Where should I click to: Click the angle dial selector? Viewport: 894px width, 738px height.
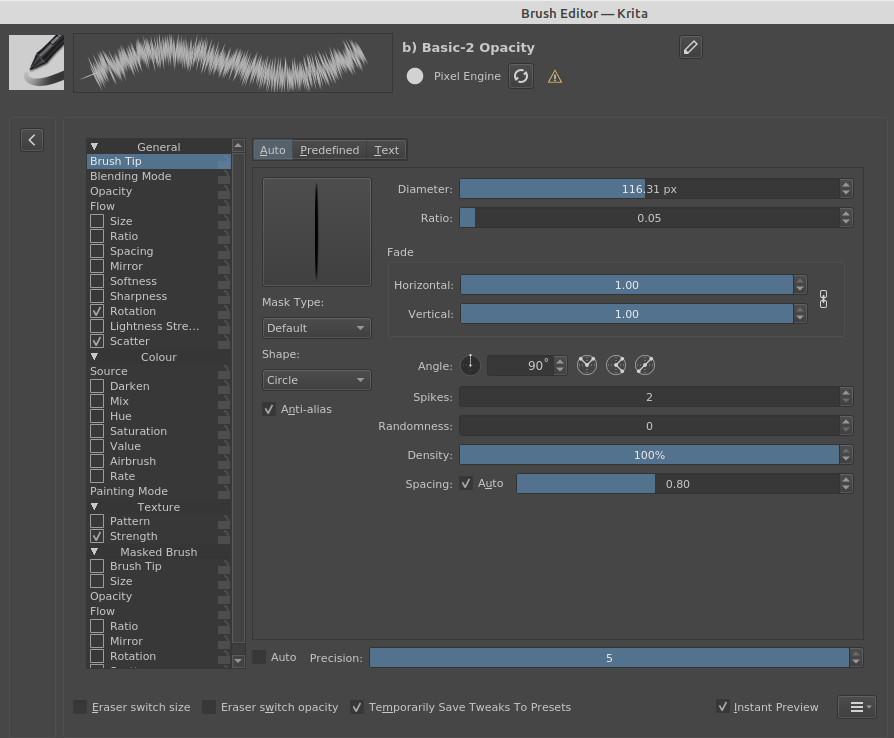coord(470,366)
